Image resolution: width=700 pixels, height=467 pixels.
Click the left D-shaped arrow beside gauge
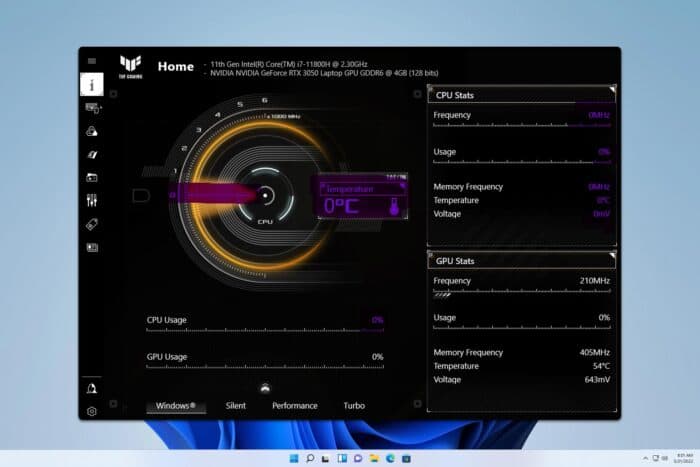[141, 196]
